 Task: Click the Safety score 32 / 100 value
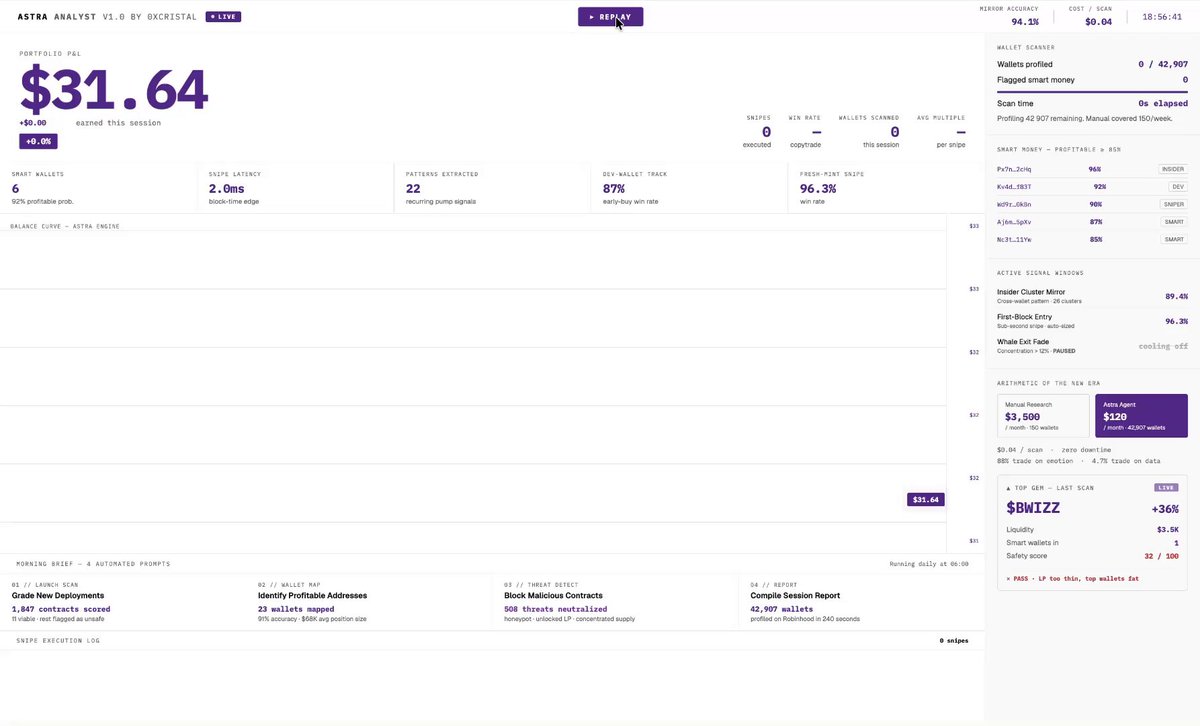pos(1160,556)
